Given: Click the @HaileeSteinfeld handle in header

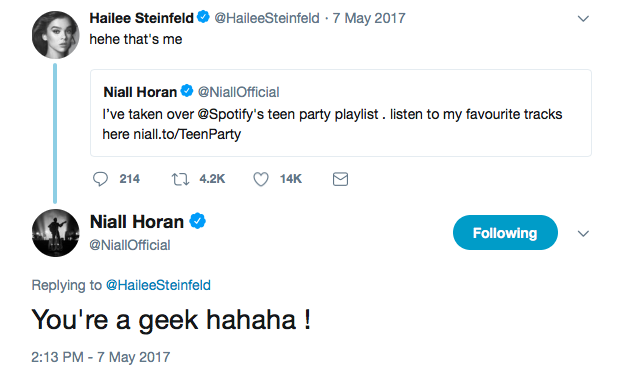Looking at the screenshot, I should click(267, 18).
